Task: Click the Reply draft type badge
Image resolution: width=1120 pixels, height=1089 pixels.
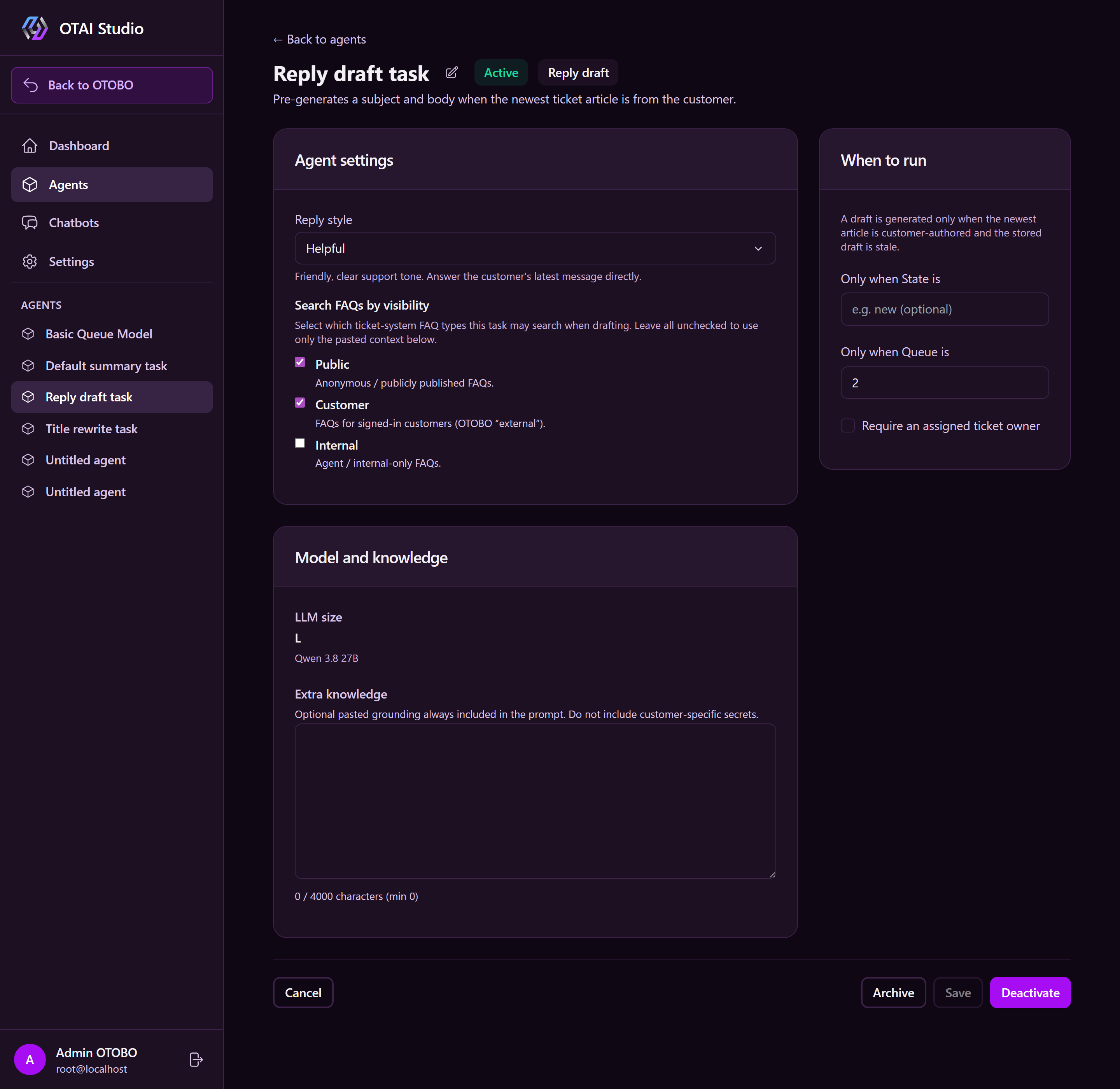Action: pyautogui.click(x=578, y=73)
